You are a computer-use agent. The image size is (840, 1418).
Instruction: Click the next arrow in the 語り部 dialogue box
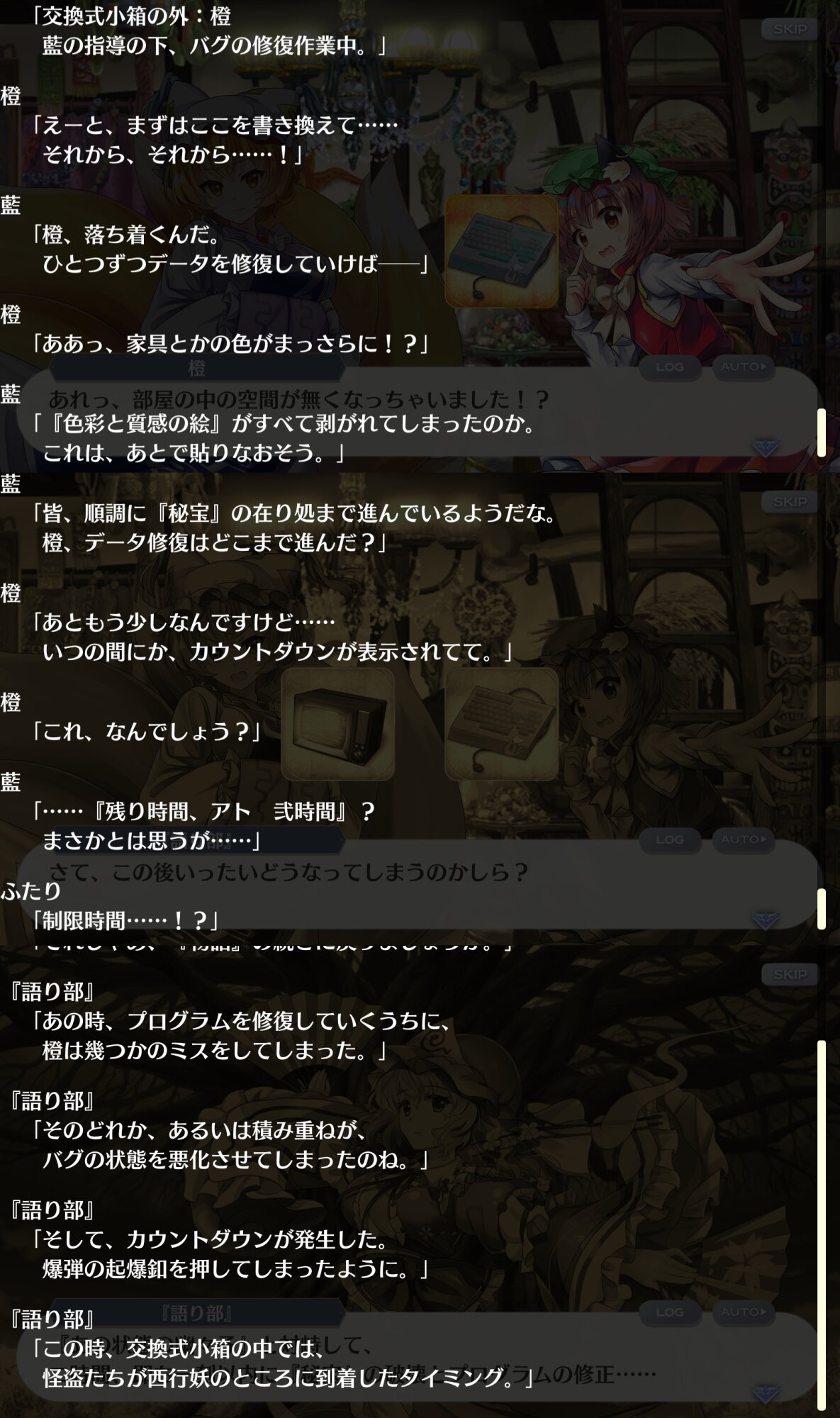pyautogui.click(x=766, y=1392)
